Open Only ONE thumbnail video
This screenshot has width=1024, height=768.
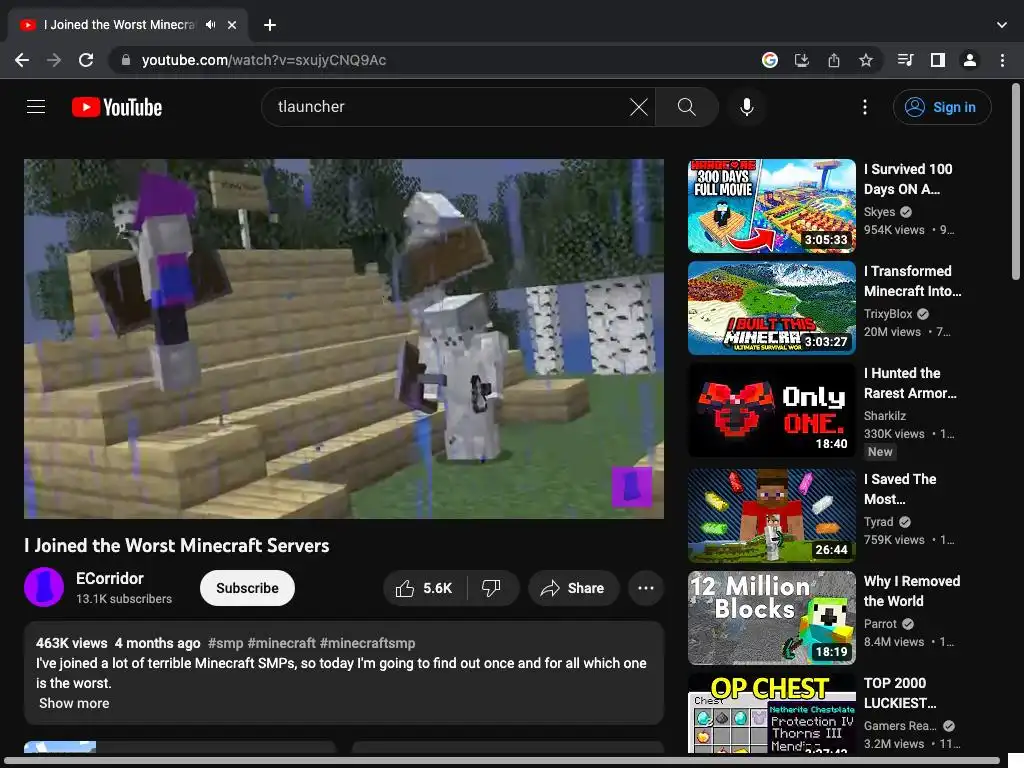(x=771, y=409)
